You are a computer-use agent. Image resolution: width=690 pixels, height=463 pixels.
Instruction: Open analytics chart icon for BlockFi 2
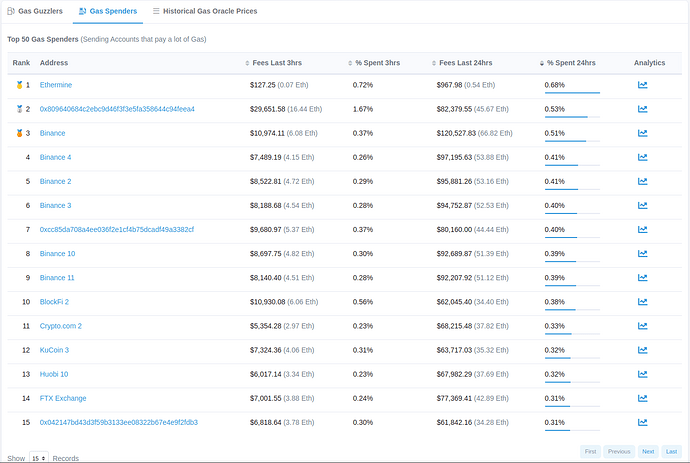[x=642, y=302]
